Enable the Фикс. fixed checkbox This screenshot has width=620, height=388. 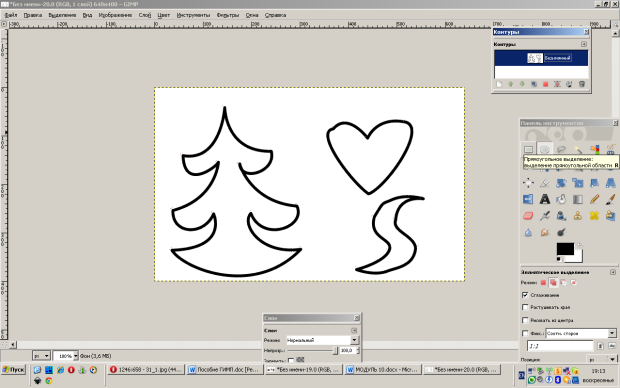[x=525, y=333]
